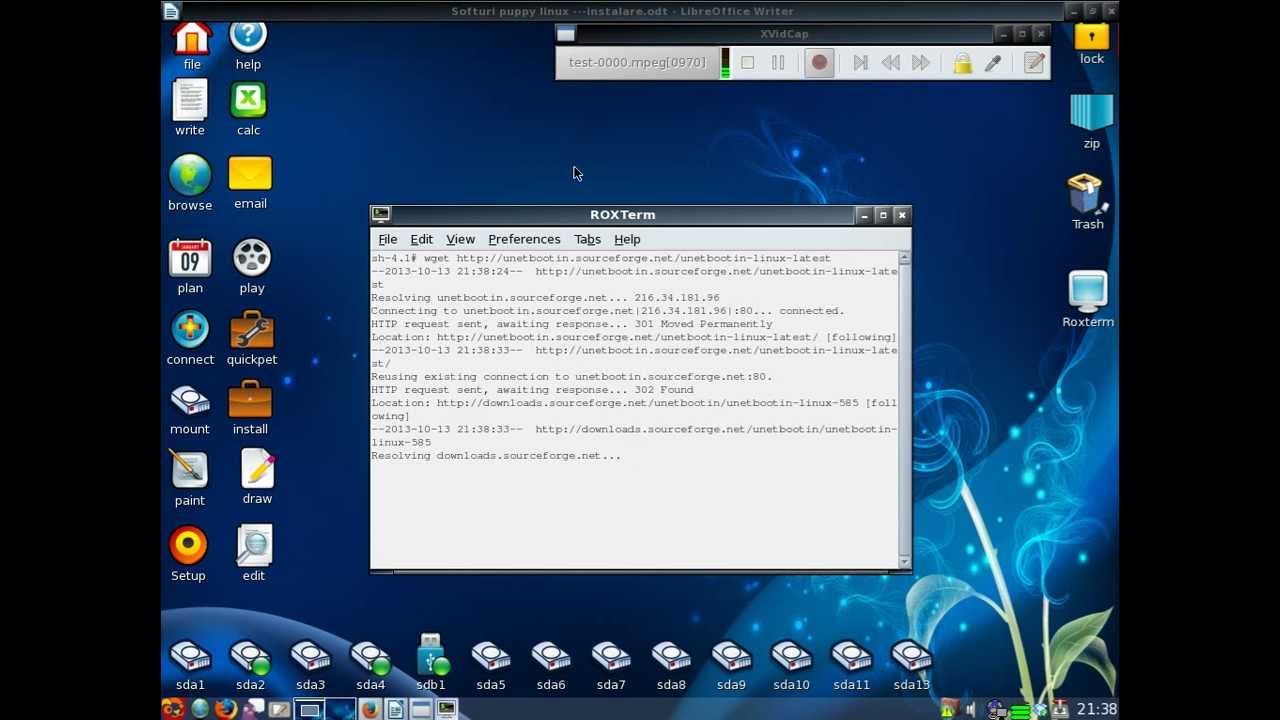
Task: Open the sdb1 USB drive icon
Action: (431, 662)
